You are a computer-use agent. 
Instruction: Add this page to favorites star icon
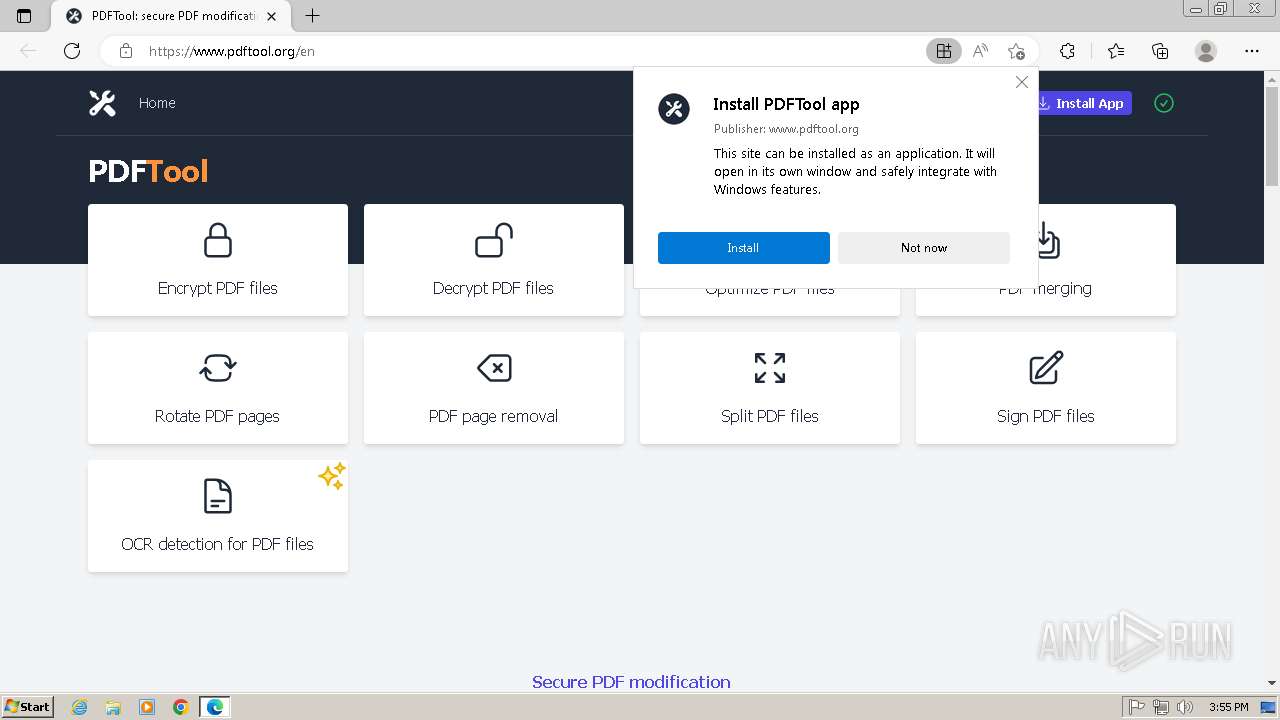(x=1016, y=51)
